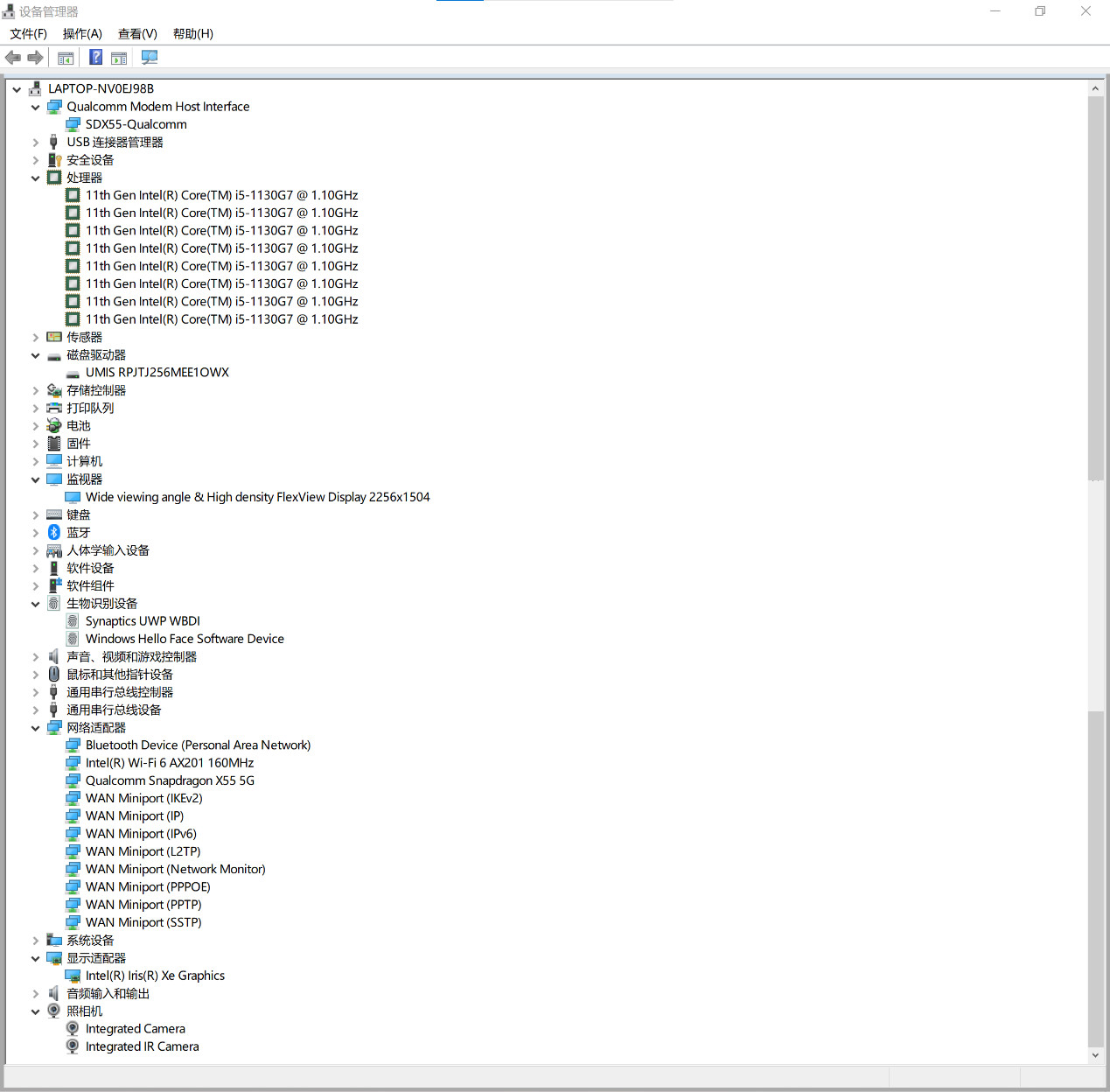Click the action pane toolbar icon

tap(119, 58)
